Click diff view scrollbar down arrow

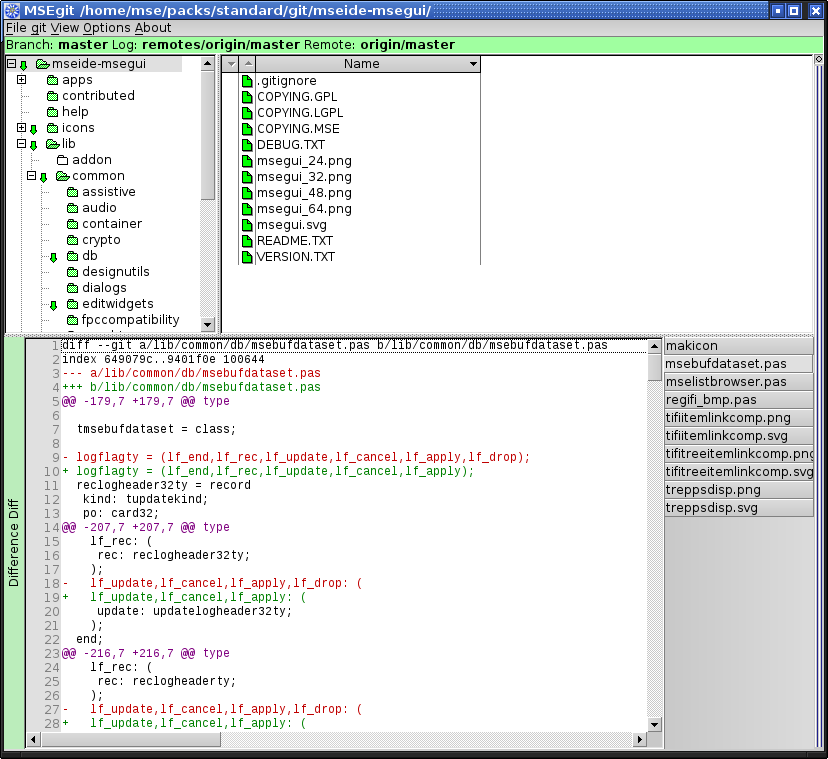(655, 724)
